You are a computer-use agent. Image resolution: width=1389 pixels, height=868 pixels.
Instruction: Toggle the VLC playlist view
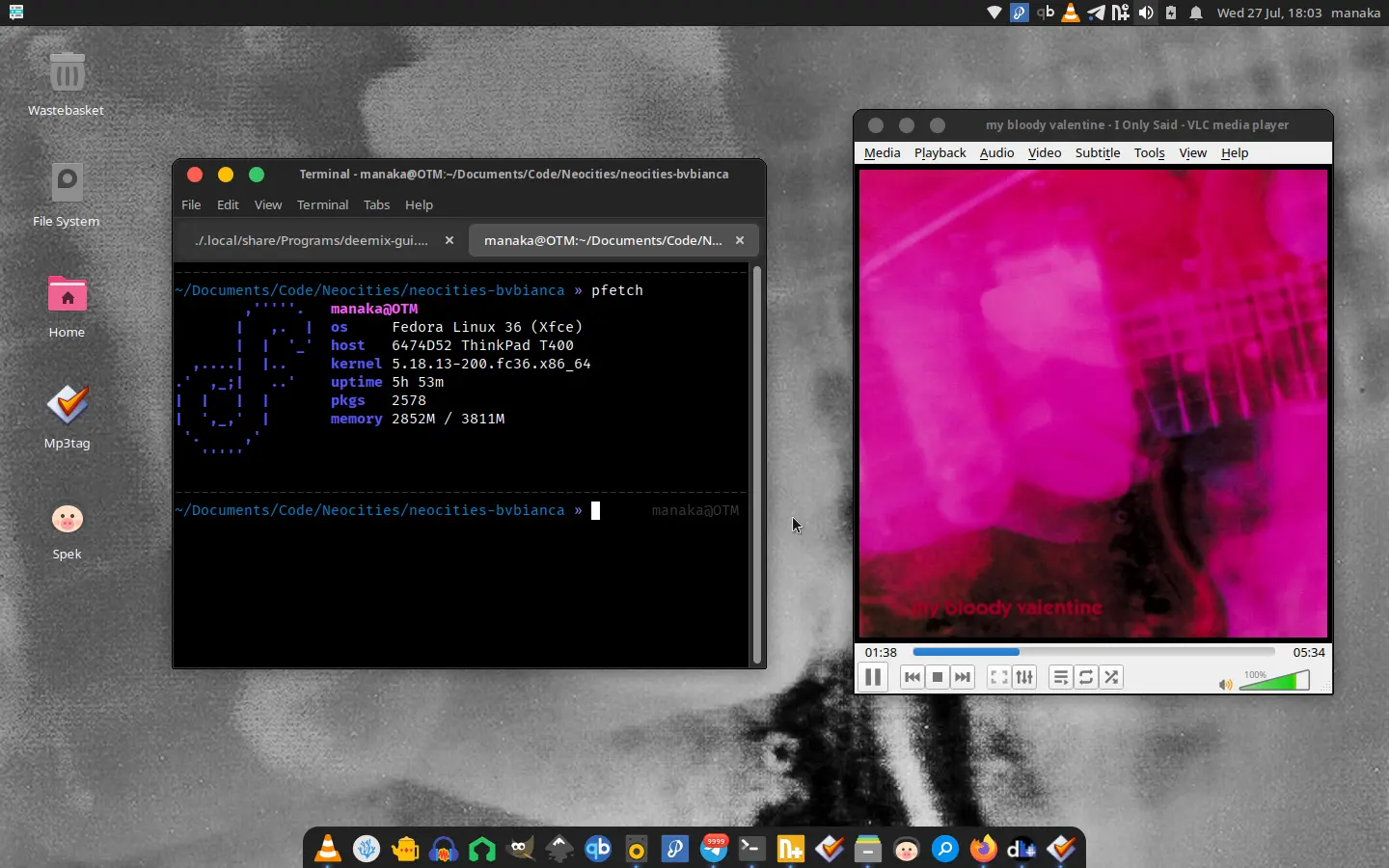tap(1060, 677)
